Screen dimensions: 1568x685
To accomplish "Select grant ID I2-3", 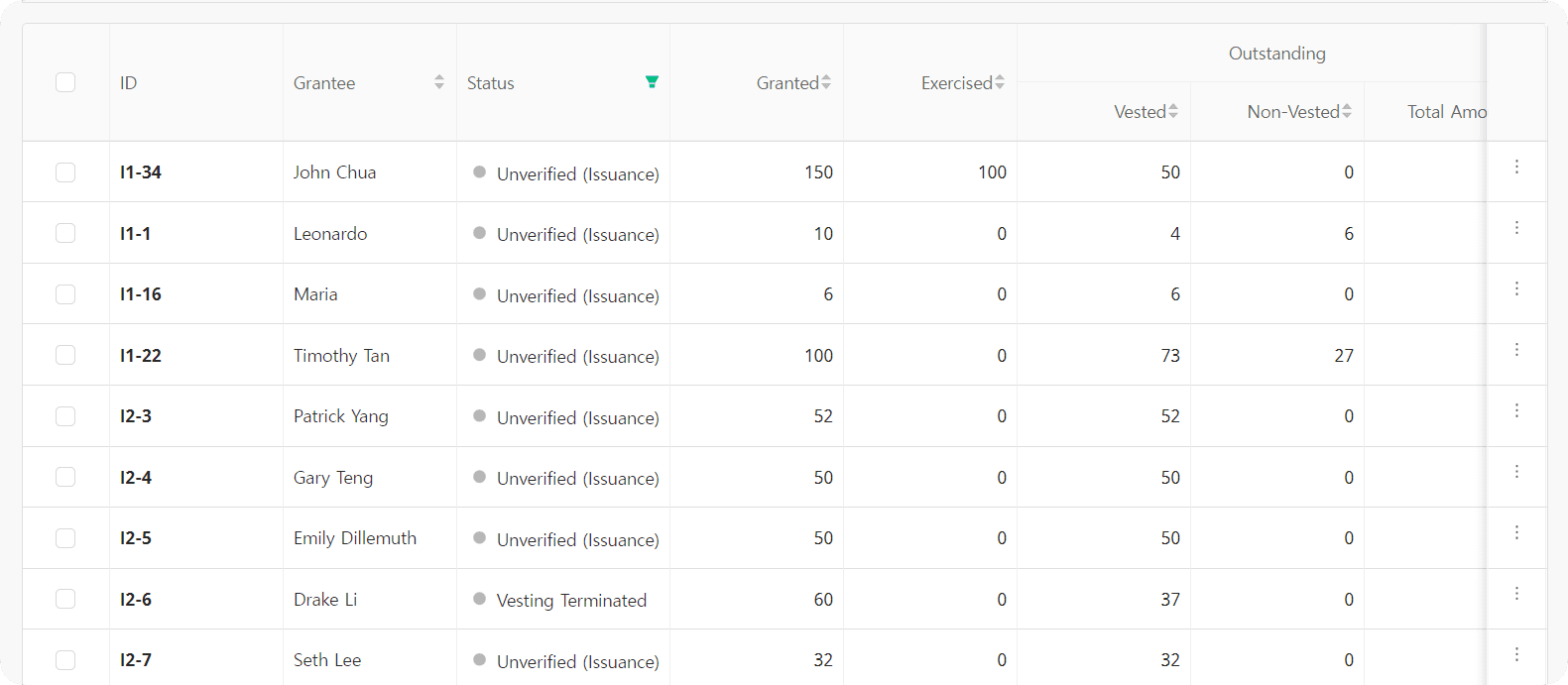I will point(136,416).
